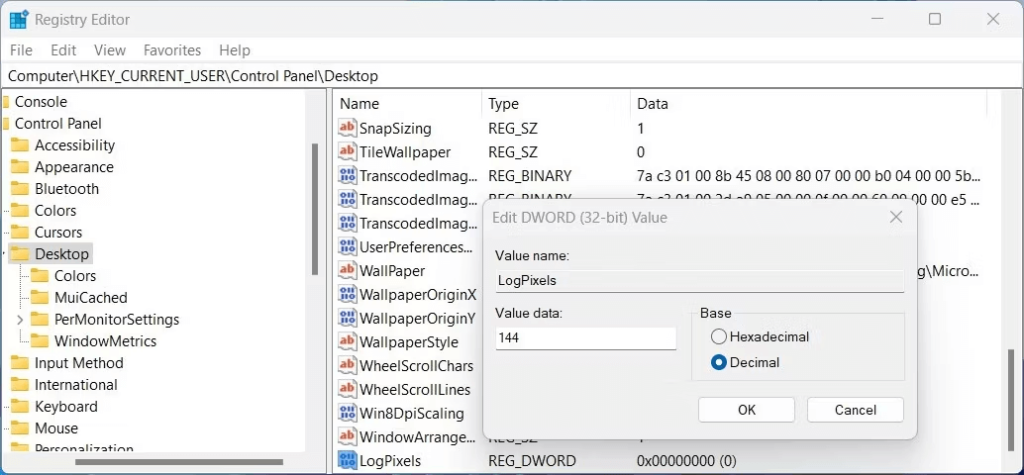Open the Edit menu
Viewport: 1024px width, 475px height.
(x=63, y=50)
